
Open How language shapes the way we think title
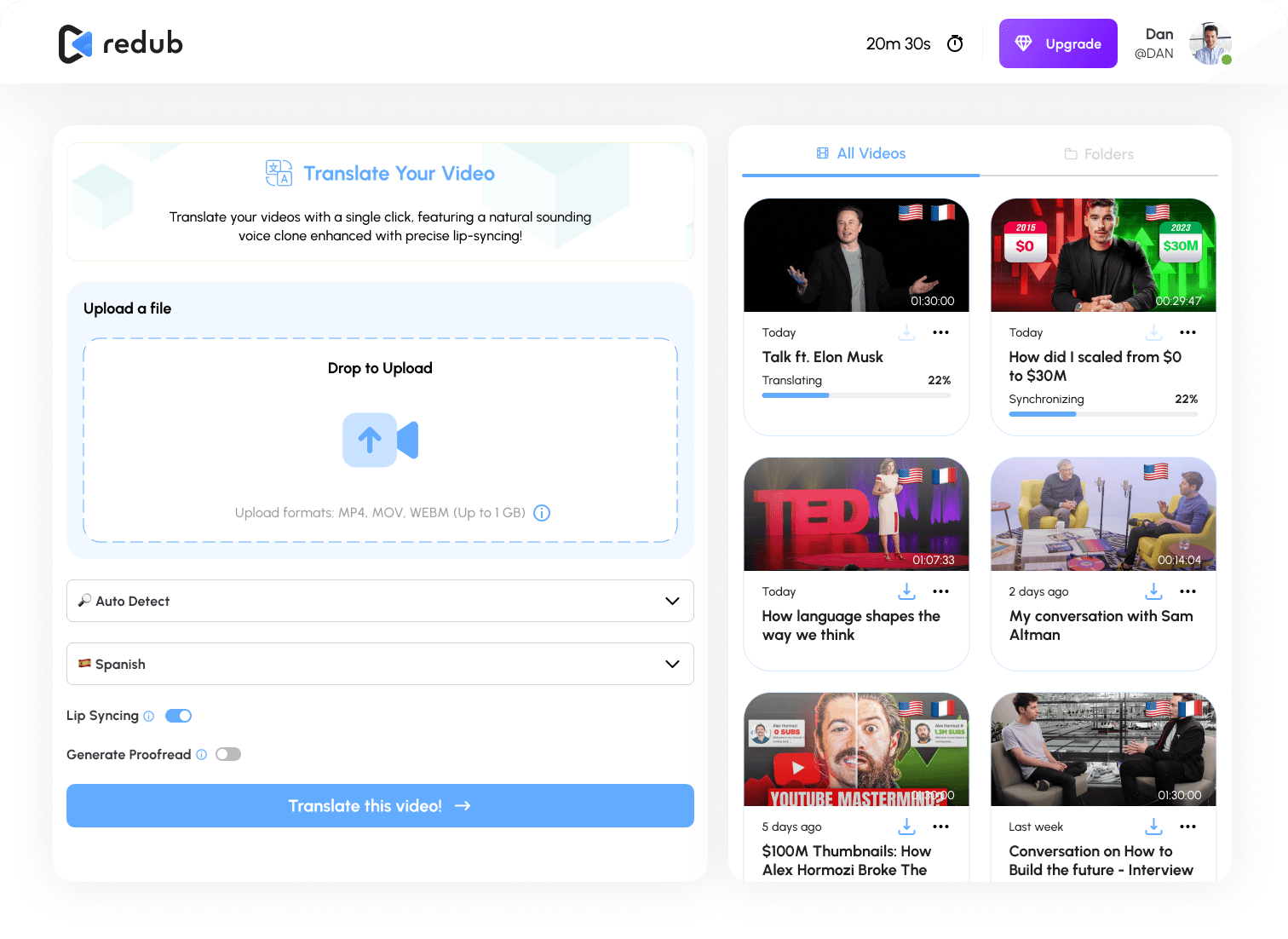tap(851, 625)
